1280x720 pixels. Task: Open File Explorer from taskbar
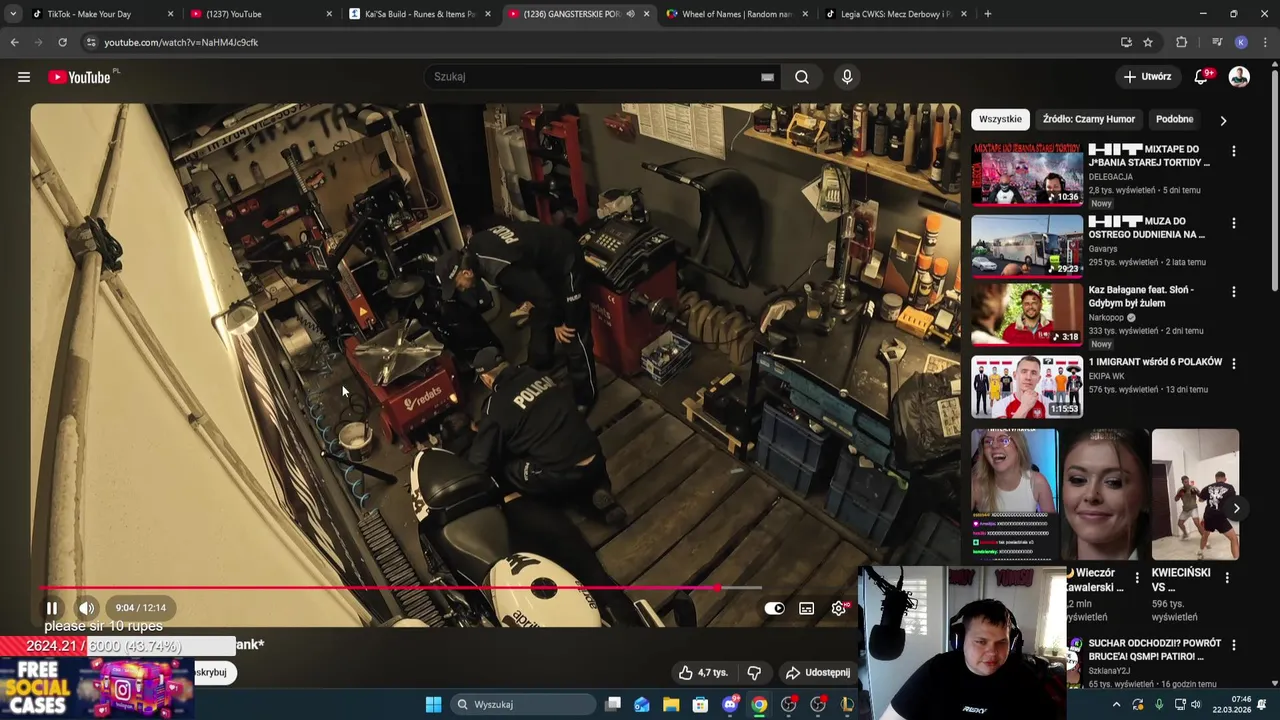[x=671, y=704]
